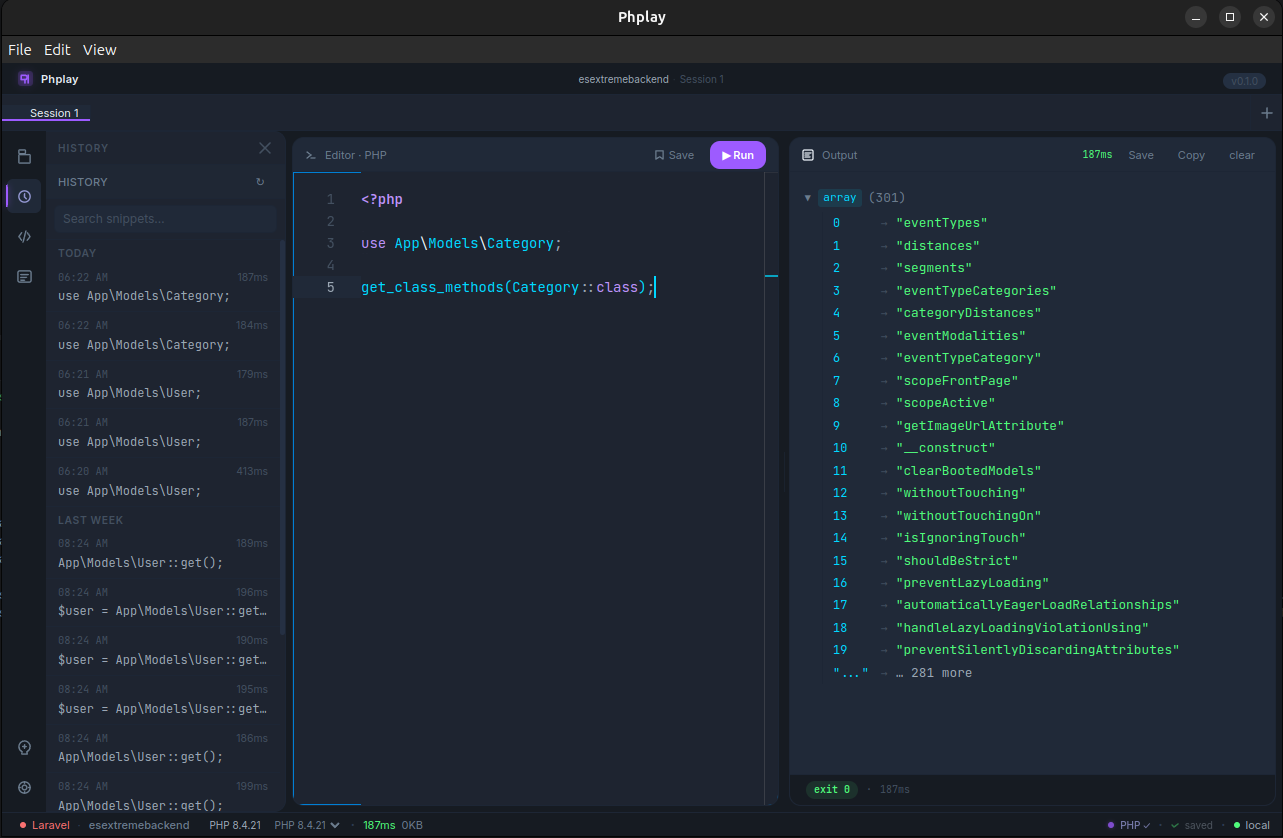Open the 196ms last week history entry

click(163, 602)
